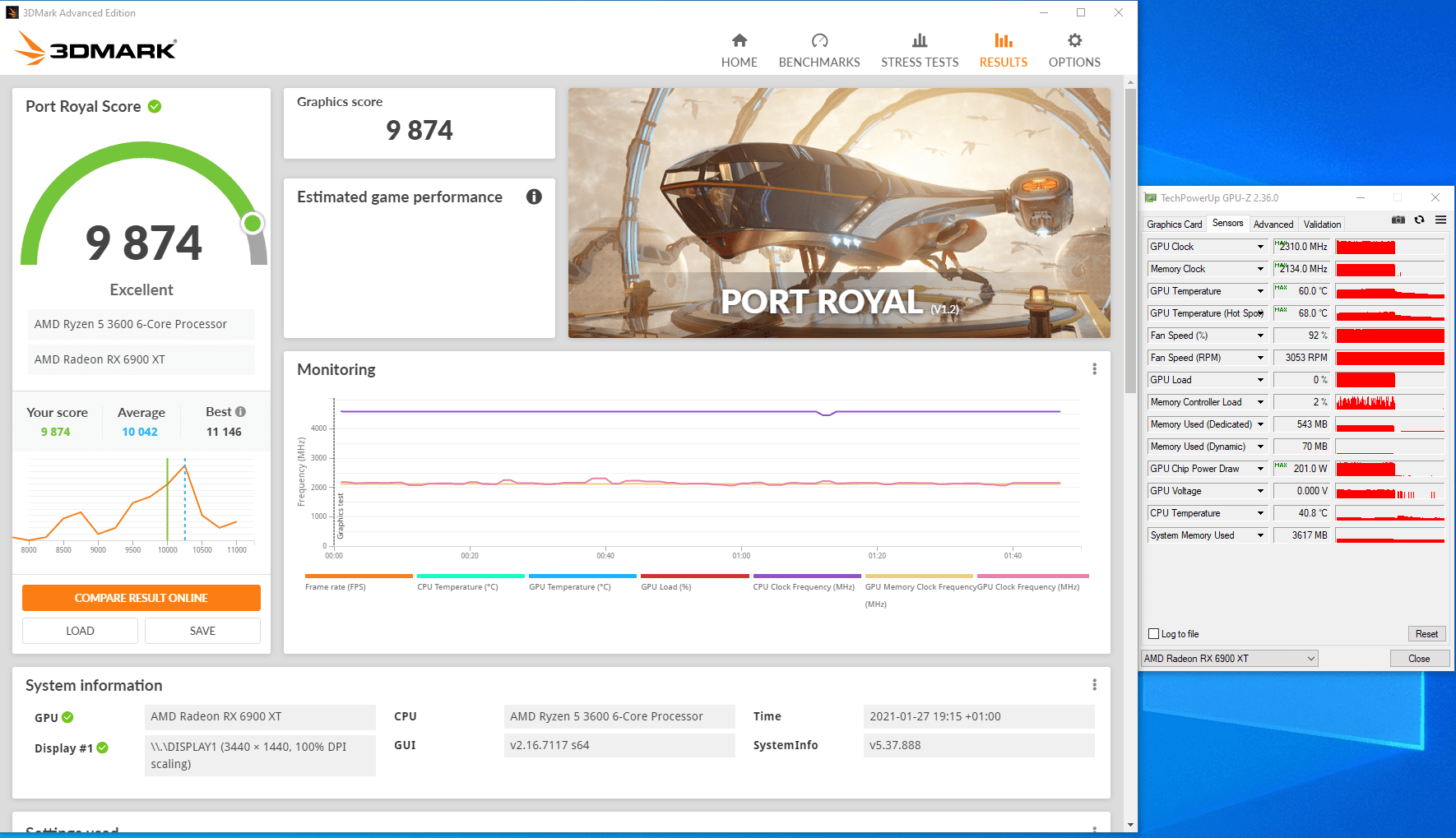The width and height of the screenshot is (1456, 838).
Task: Expand the Fan Speed (%) sensor dropdown
Action: coord(1260,336)
